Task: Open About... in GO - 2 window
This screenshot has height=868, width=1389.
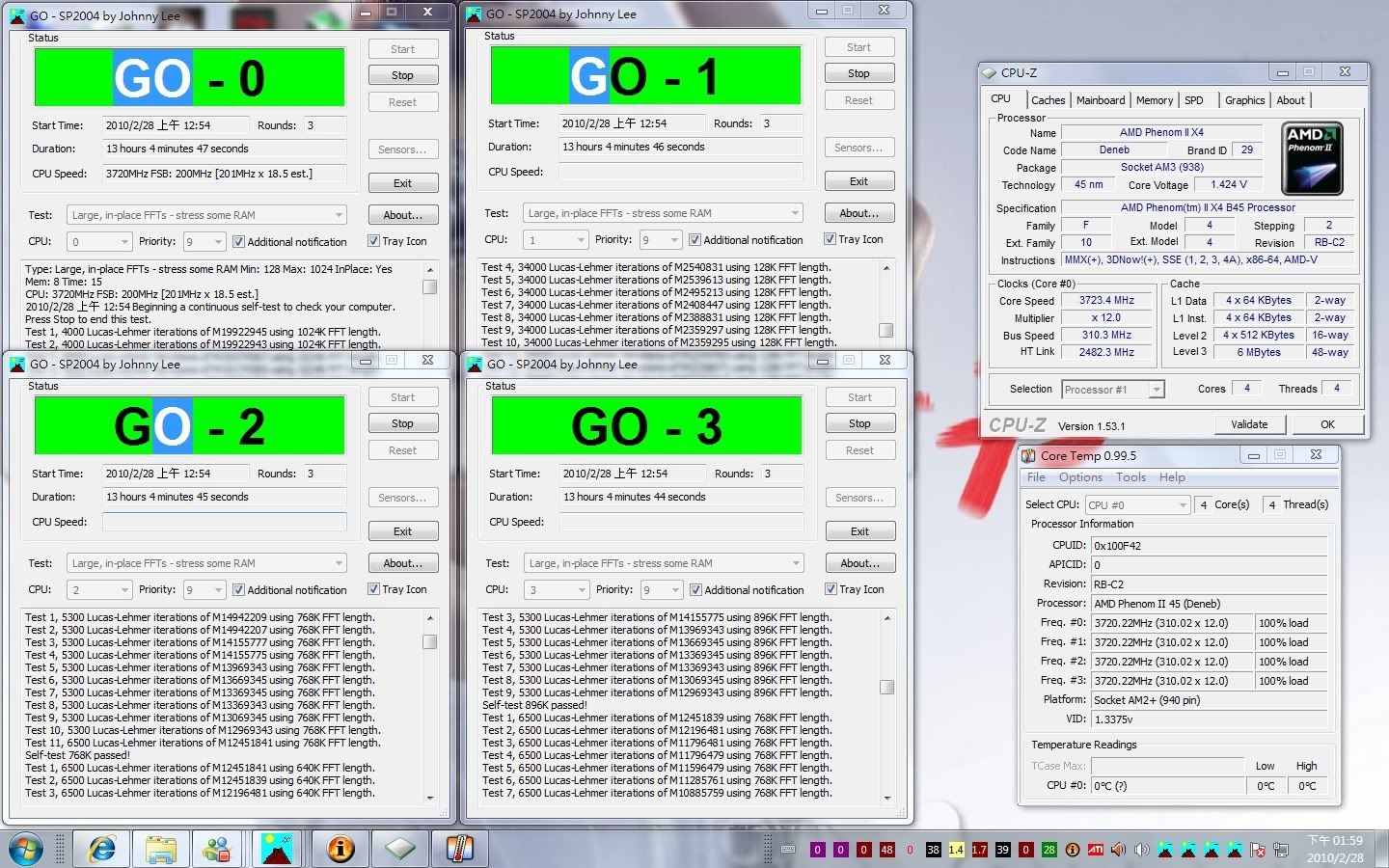Action: click(x=402, y=563)
